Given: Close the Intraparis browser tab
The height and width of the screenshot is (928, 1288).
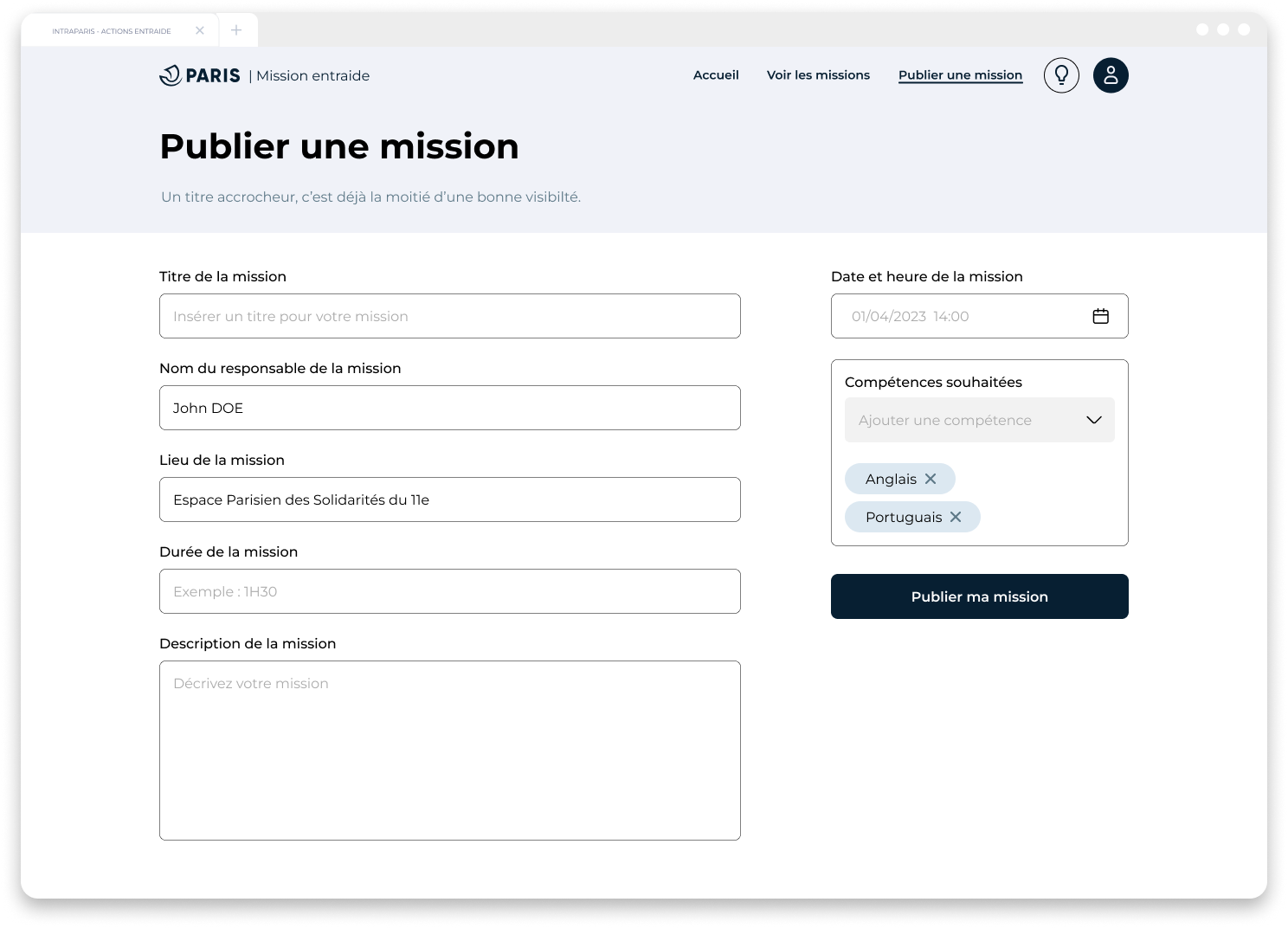Looking at the screenshot, I should point(200,30).
